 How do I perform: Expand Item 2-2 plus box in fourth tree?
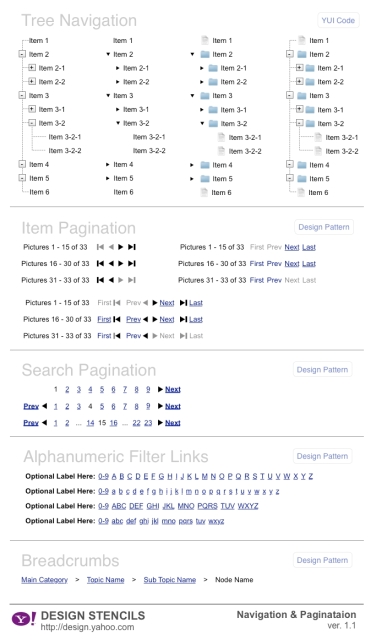(299, 81)
